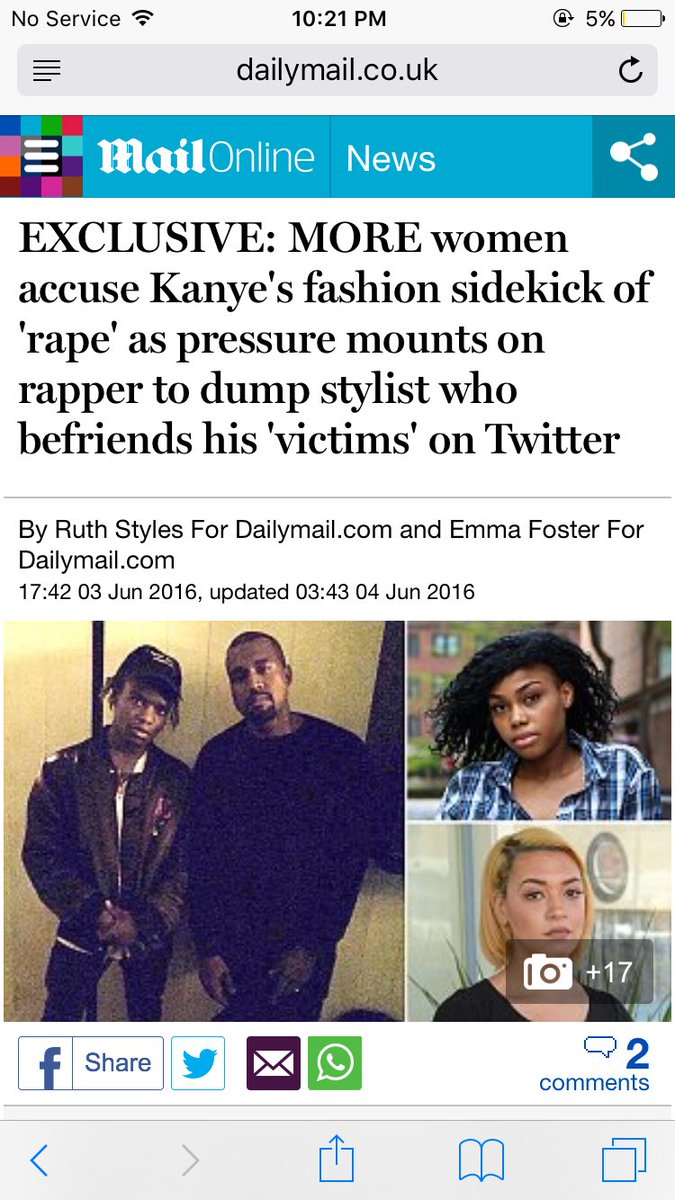The width and height of the screenshot is (675, 1200).
Task: Open the Safari reader view icon
Action: [46, 71]
